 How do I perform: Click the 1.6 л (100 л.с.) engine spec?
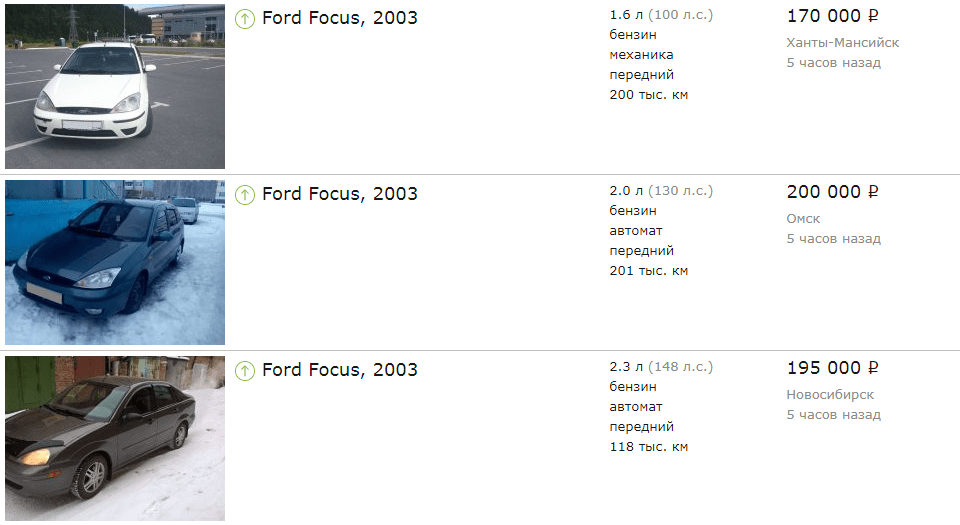pos(661,15)
